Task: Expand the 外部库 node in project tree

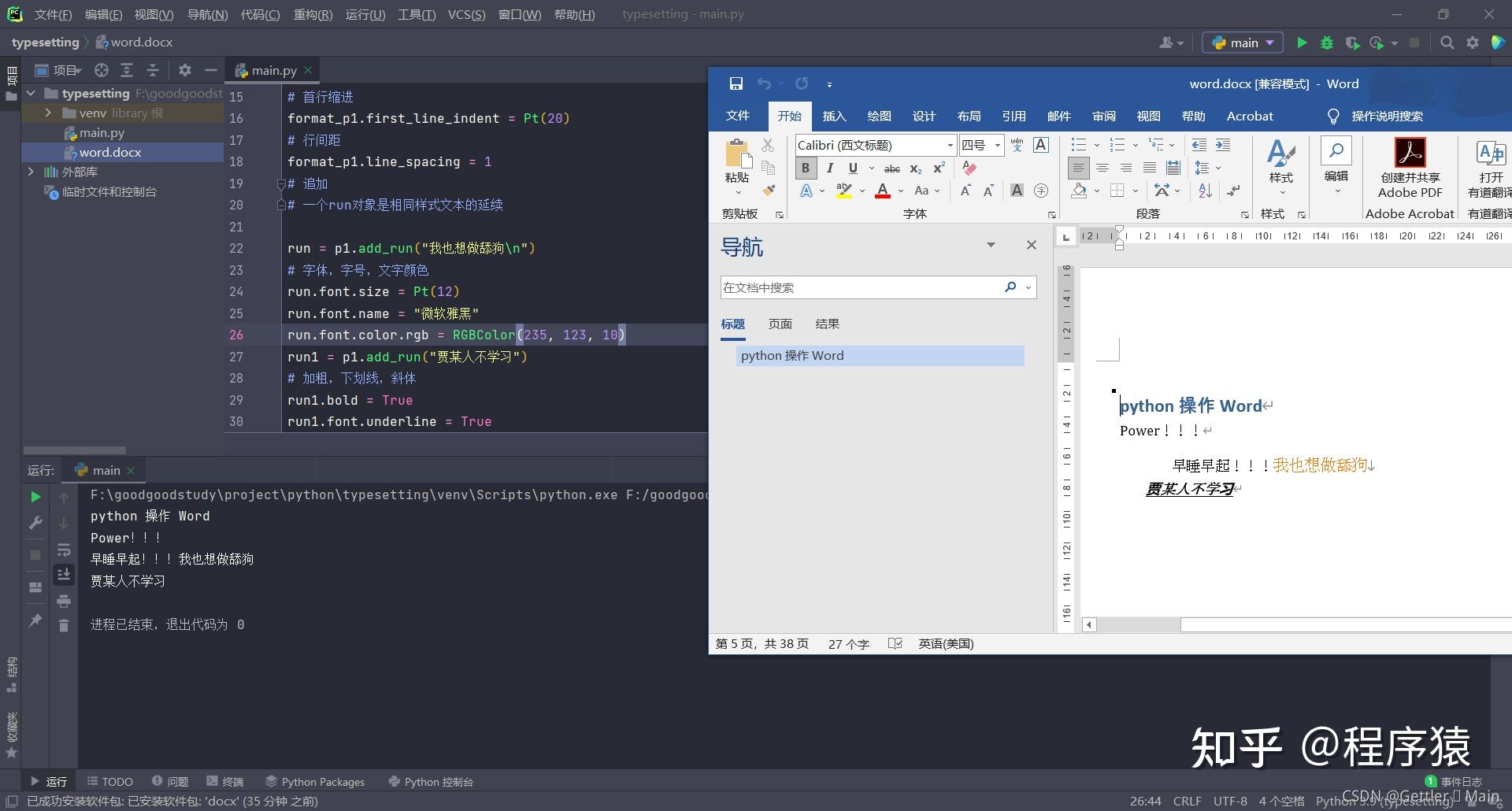Action: (31, 172)
